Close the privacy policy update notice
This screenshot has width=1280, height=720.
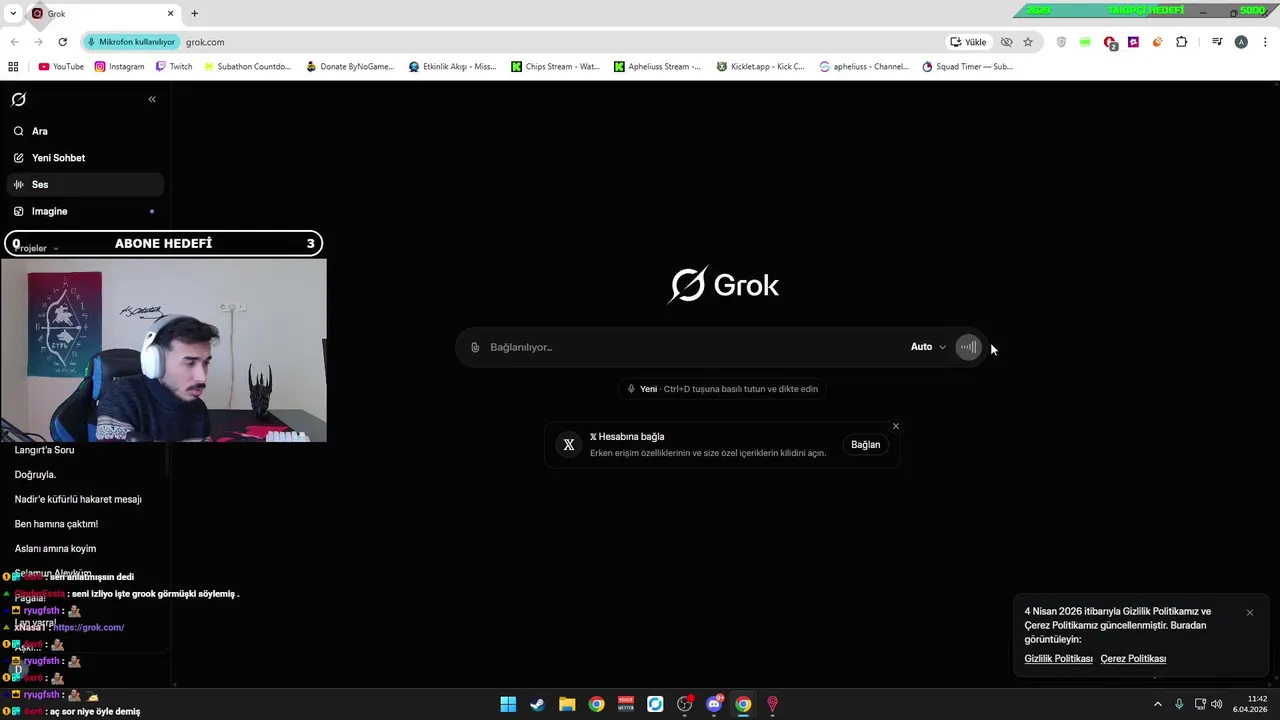pyautogui.click(x=1250, y=612)
